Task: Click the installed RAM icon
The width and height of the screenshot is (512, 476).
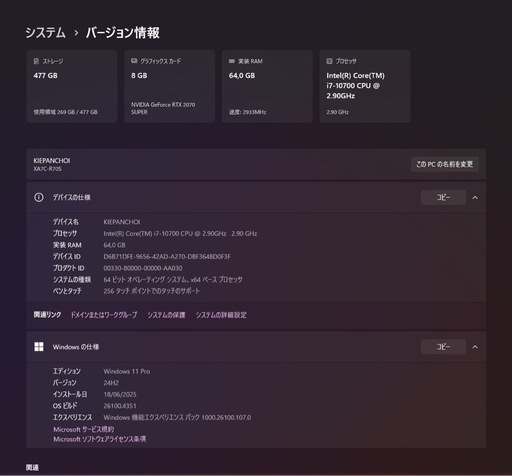Action: pos(232,61)
